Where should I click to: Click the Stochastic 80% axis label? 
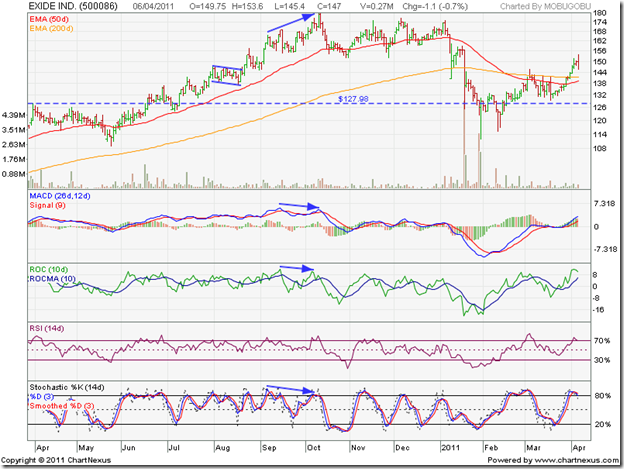(603, 395)
